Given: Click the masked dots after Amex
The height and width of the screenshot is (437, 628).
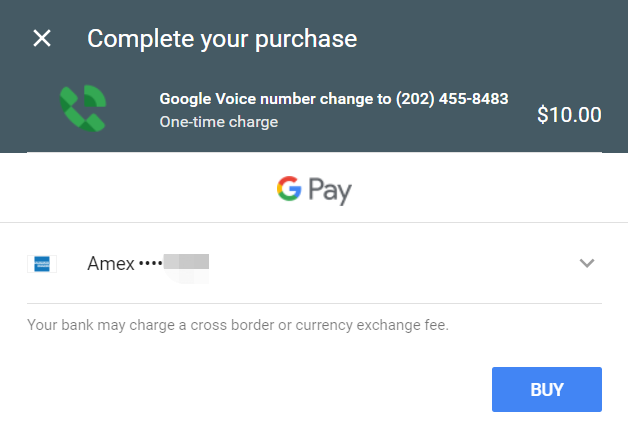Looking at the screenshot, I should (x=151, y=264).
